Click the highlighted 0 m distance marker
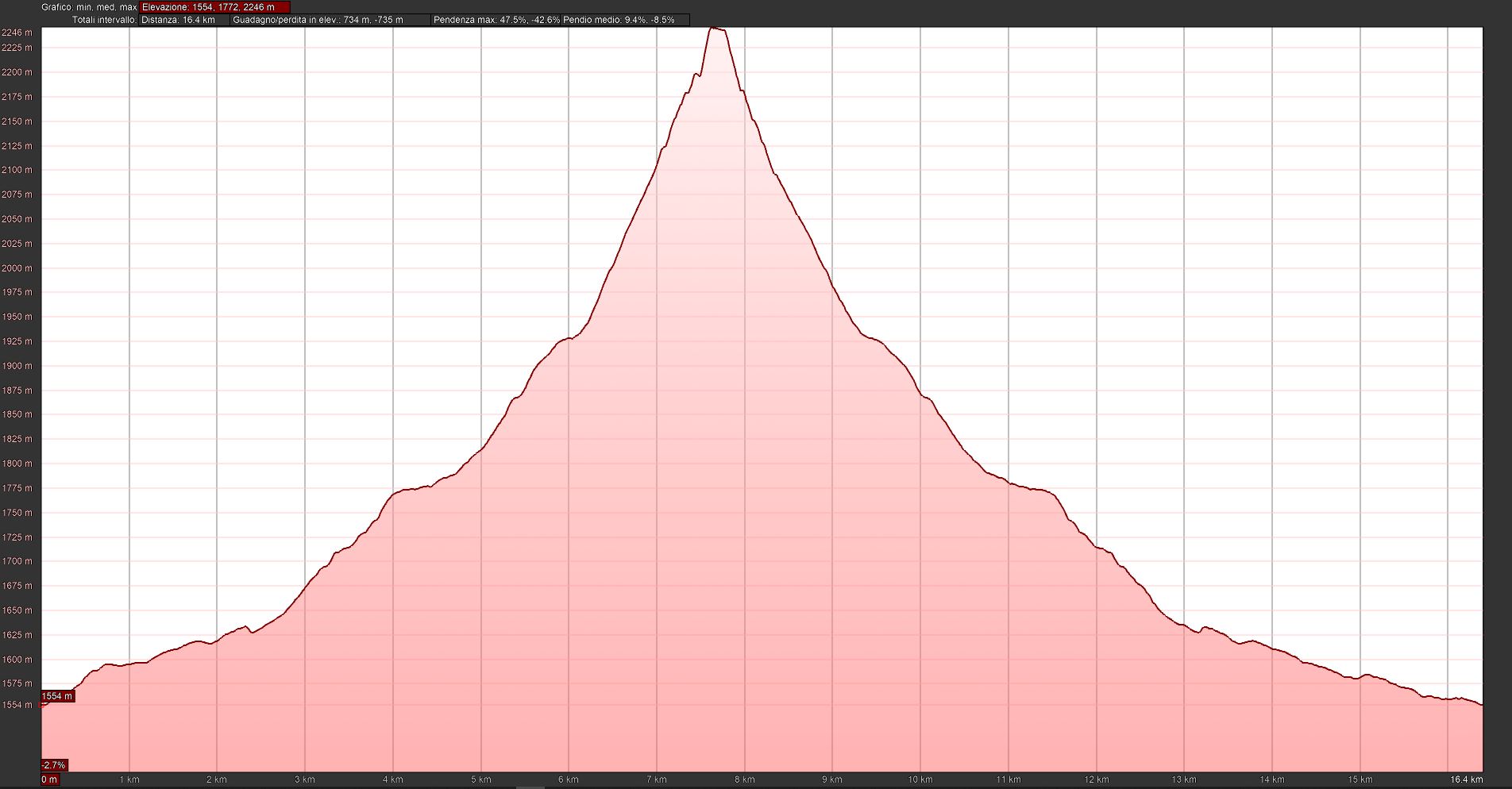 click(x=49, y=779)
